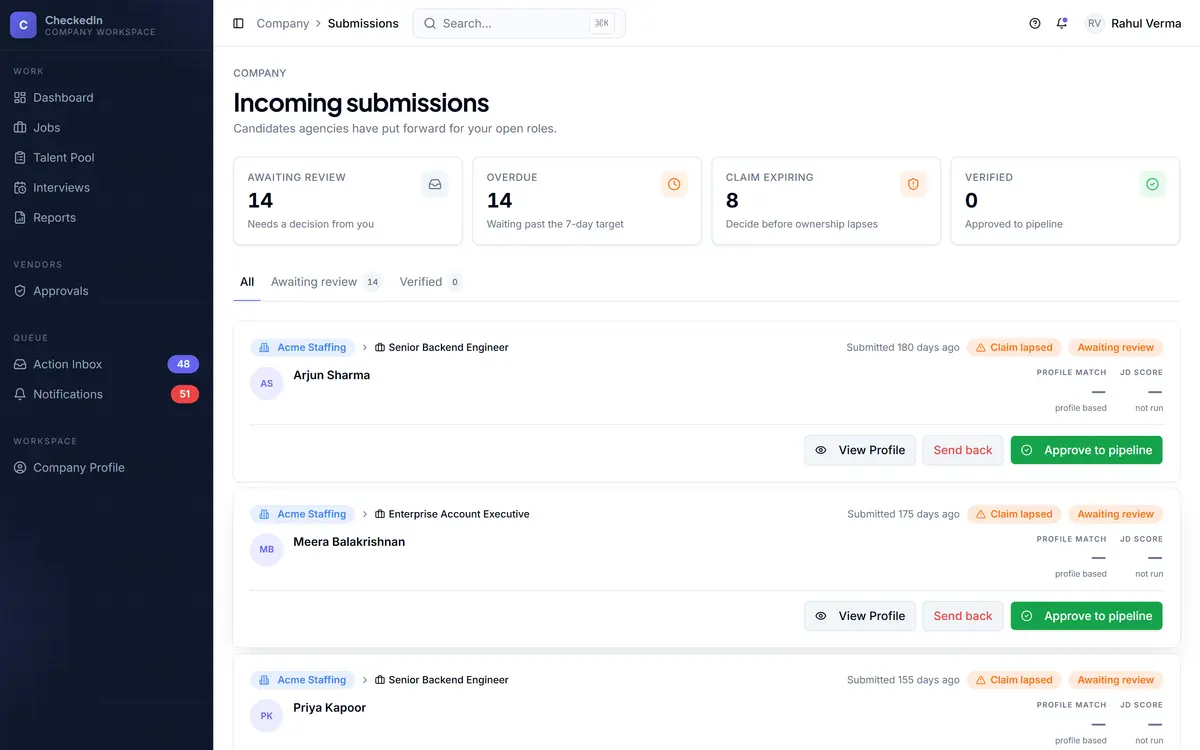Image resolution: width=1200 pixels, height=750 pixels.
Task: Click the MB avatar for Meera Balakrishnan
Action: tap(267, 550)
